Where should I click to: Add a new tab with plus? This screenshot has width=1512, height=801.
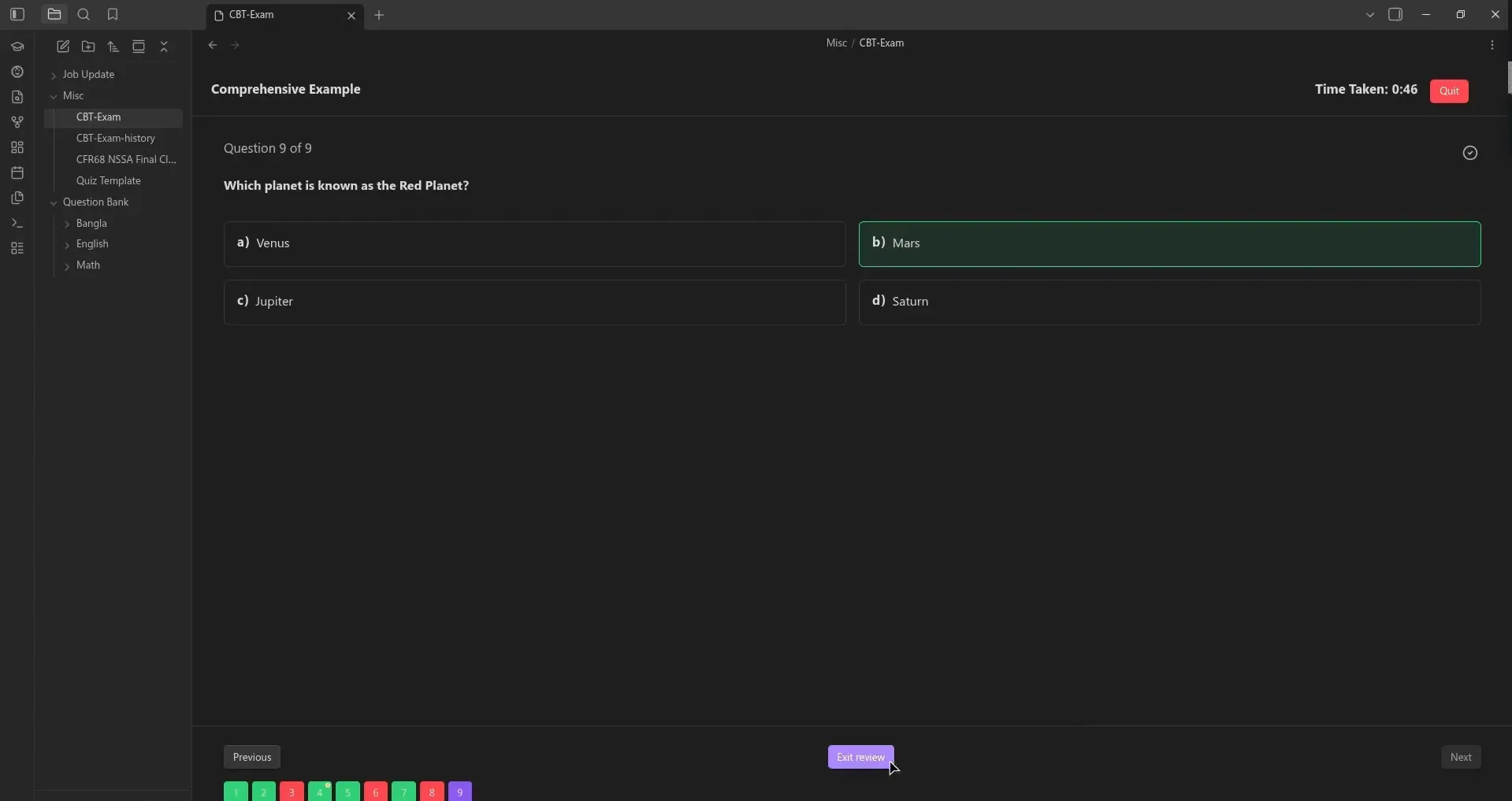click(x=379, y=15)
